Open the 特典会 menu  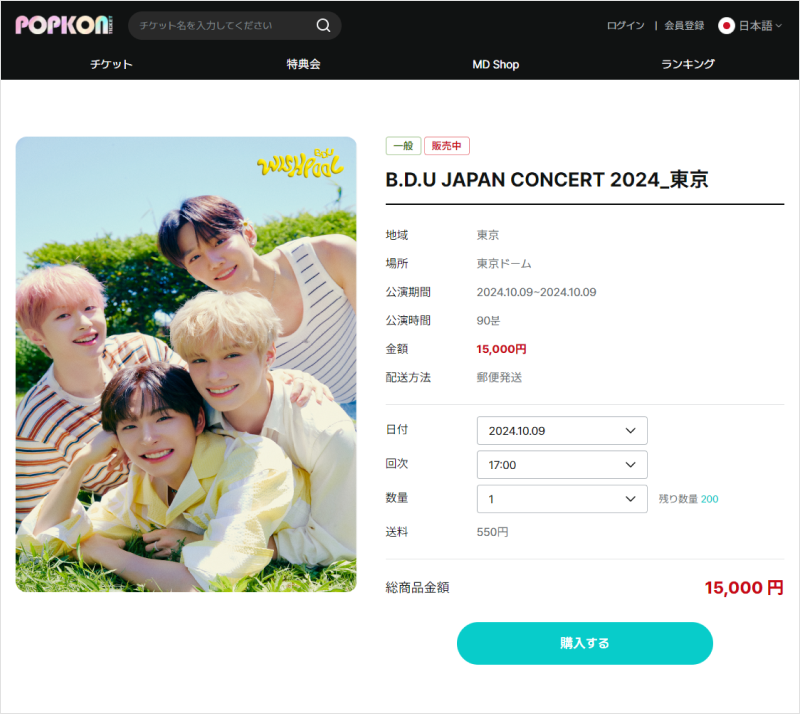303,64
